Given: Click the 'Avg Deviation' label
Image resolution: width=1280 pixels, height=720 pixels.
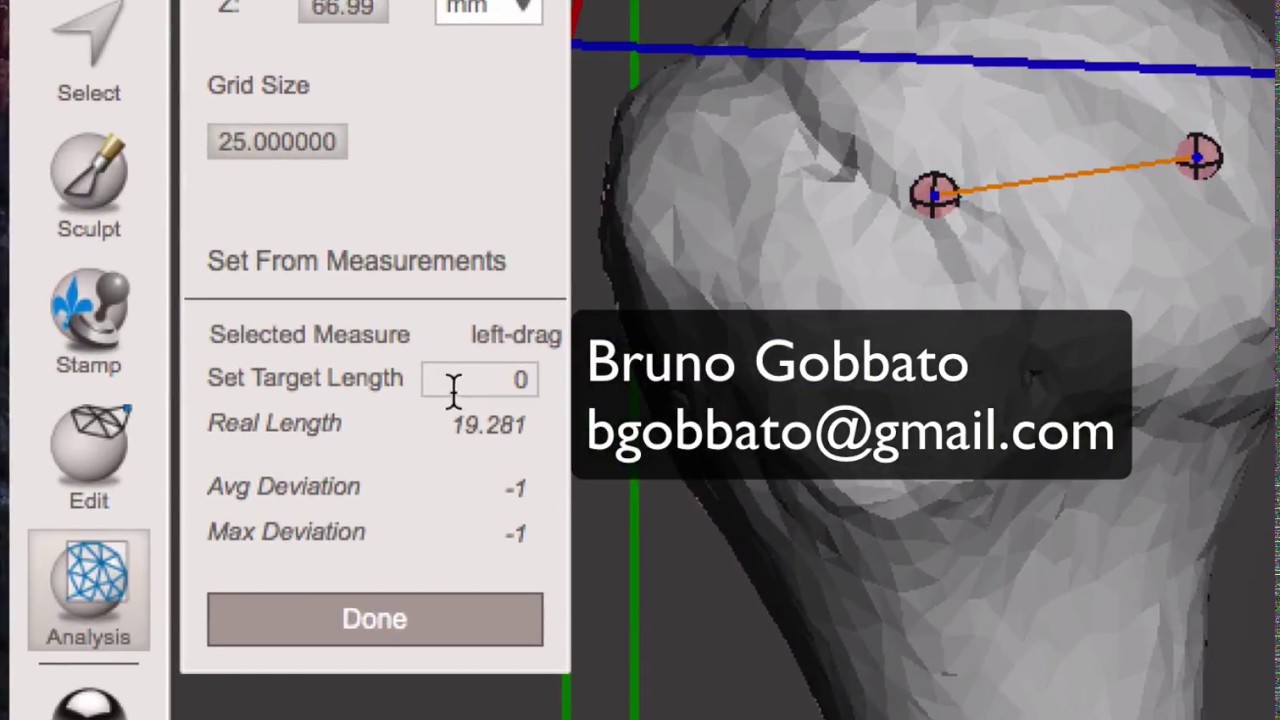Looking at the screenshot, I should (284, 487).
